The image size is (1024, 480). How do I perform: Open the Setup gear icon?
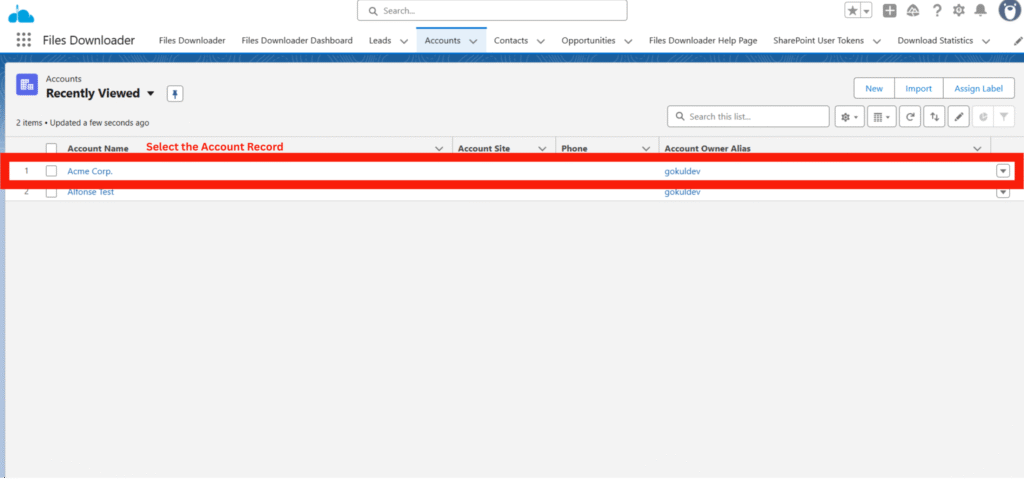pos(959,10)
